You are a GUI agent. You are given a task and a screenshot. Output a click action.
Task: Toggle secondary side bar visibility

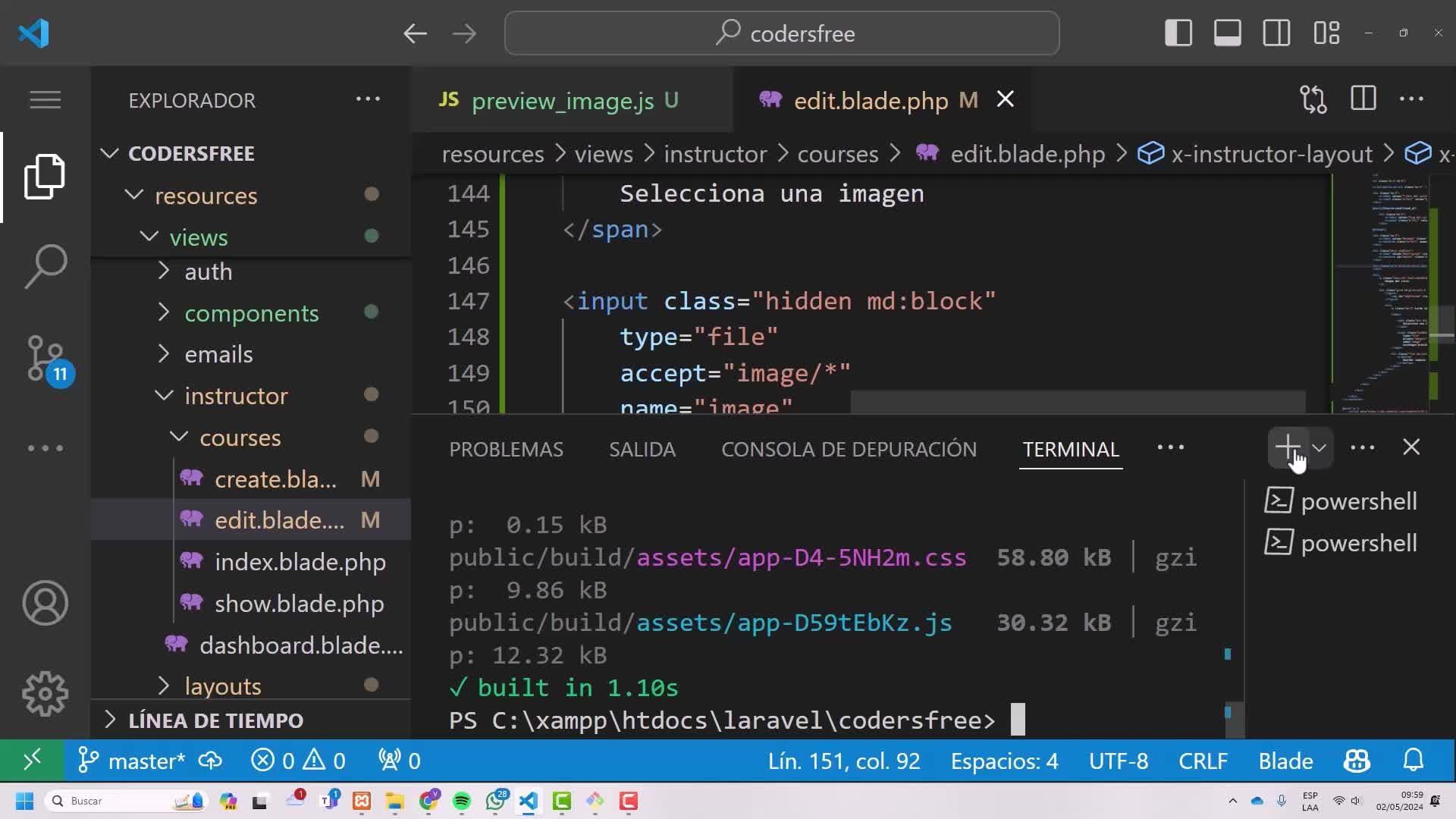1276,33
